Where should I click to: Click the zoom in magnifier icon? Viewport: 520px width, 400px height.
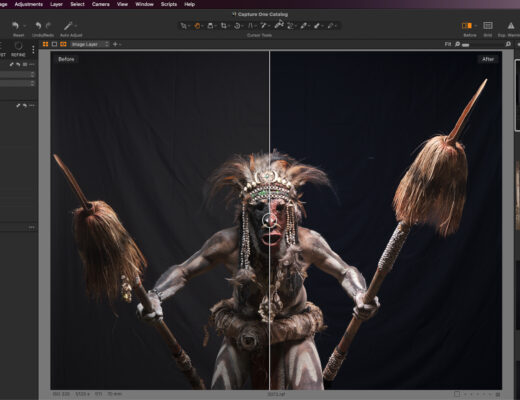508,44
